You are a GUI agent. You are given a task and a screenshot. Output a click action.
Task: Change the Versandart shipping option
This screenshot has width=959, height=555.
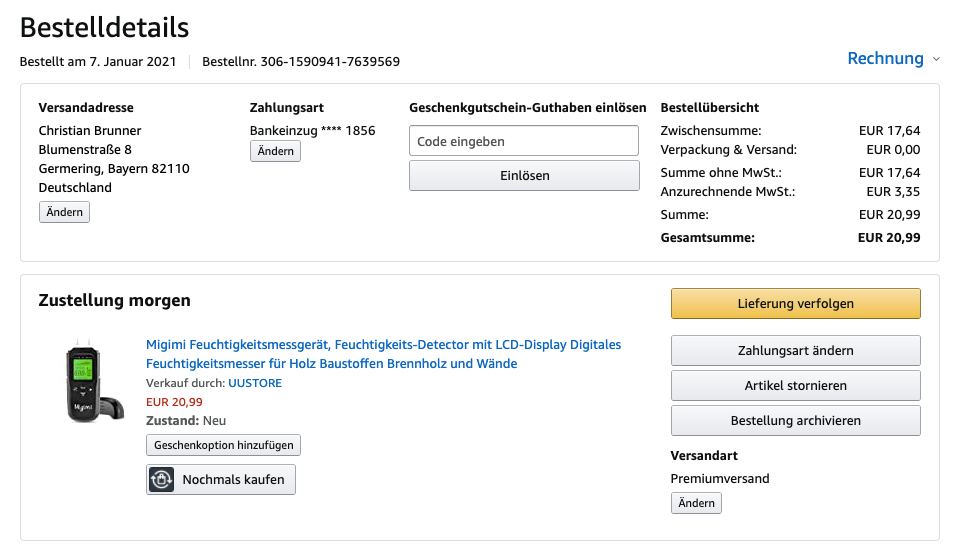696,503
